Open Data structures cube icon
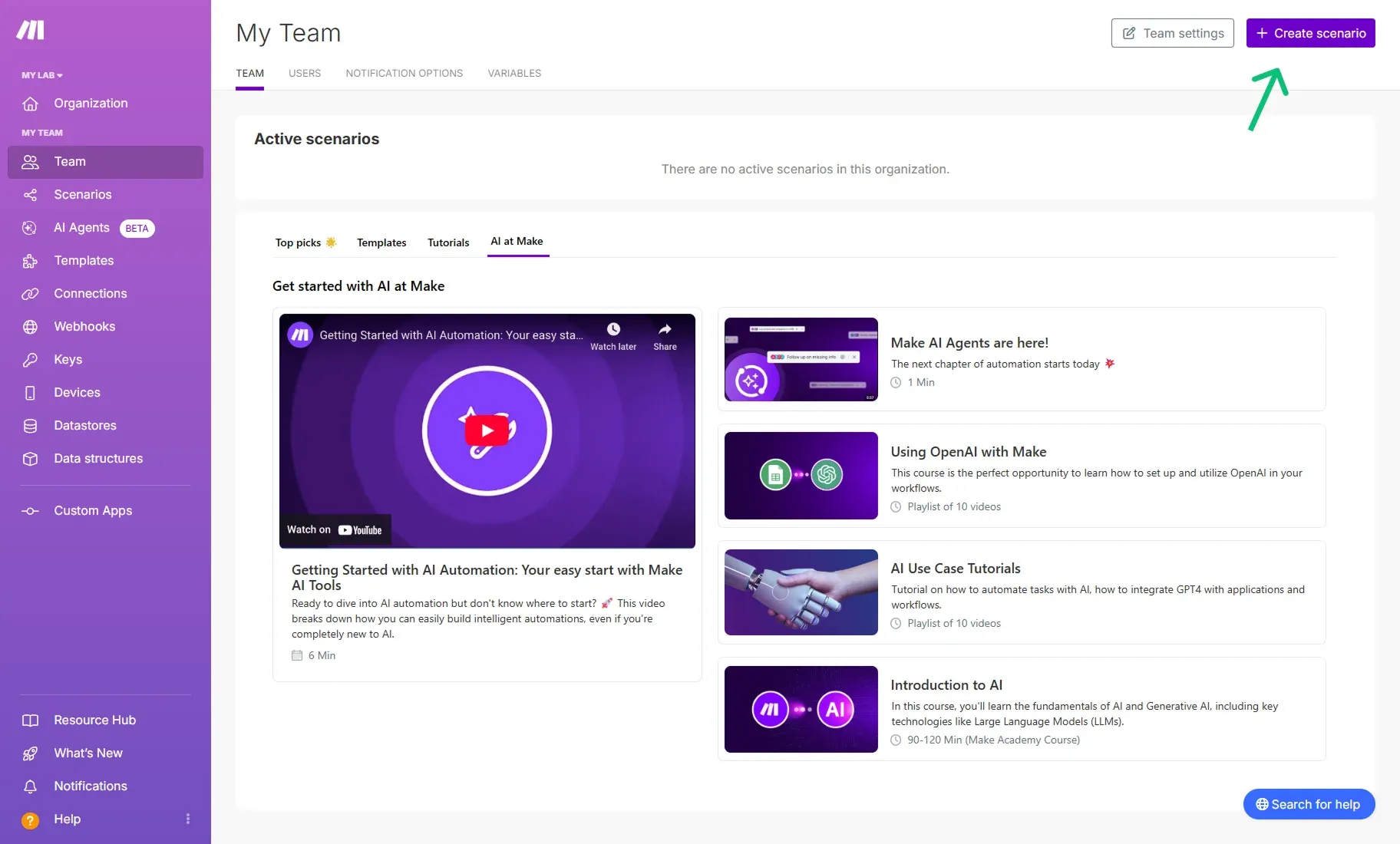This screenshot has width=1400, height=844. coord(30,459)
